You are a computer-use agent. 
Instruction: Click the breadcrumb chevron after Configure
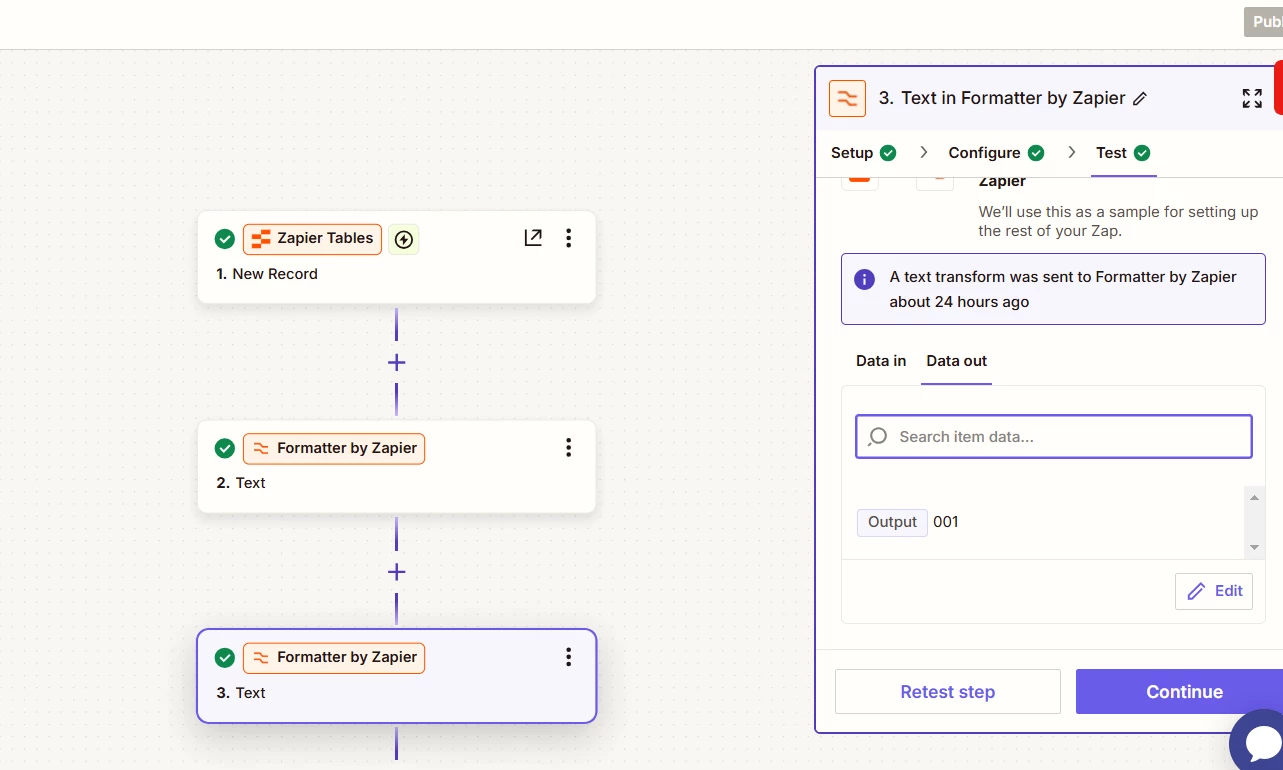(x=1072, y=152)
